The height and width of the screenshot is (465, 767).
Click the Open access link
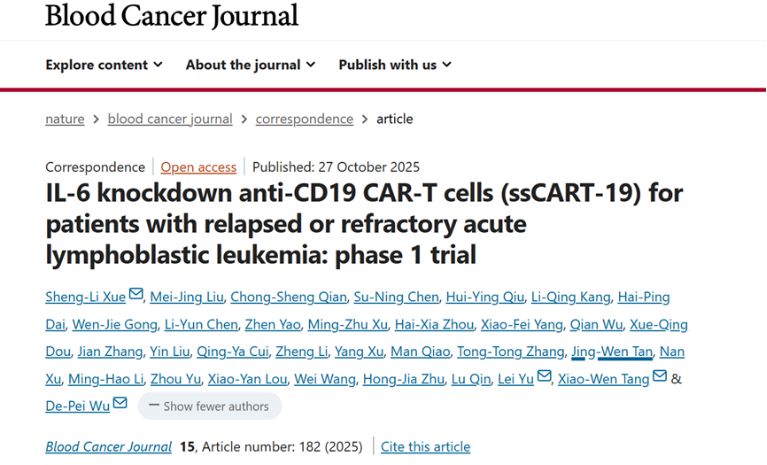pyautogui.click(x=199, y=167)
